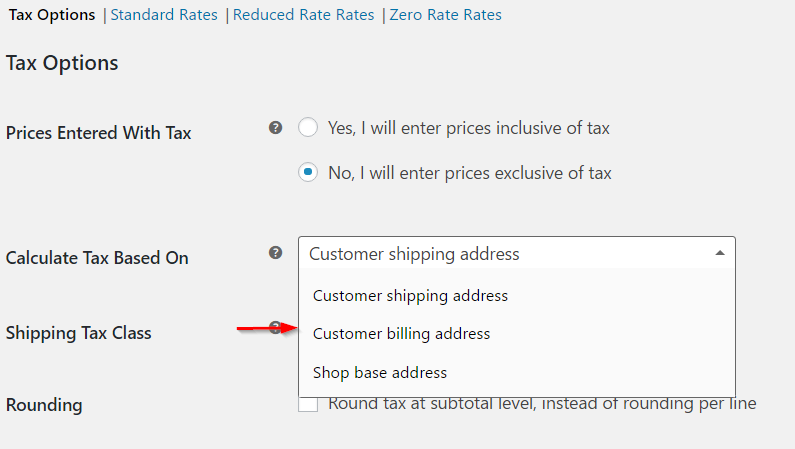The height and width of the screenshot is (449, 795).
Task: Click the 'Shipping Tax Class' field label
Action: [x=79, y=333]
